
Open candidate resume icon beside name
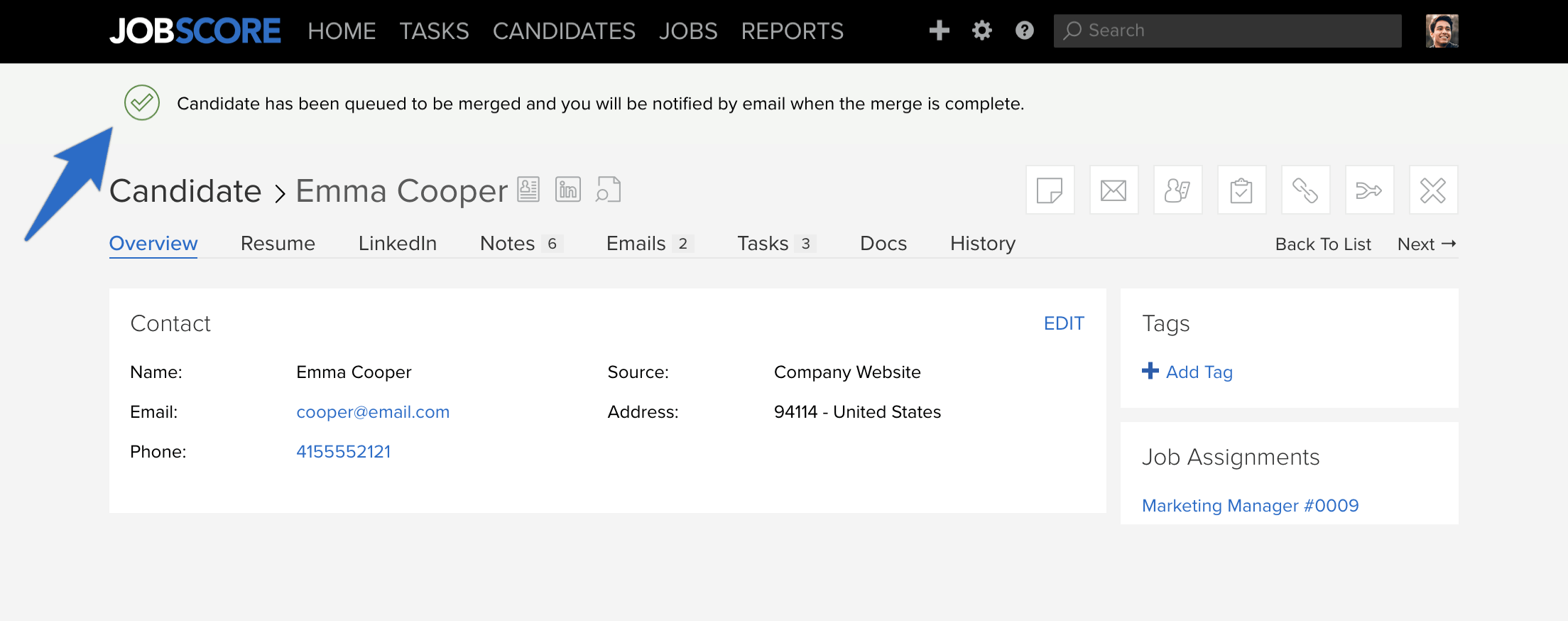[x=528, y=190]
